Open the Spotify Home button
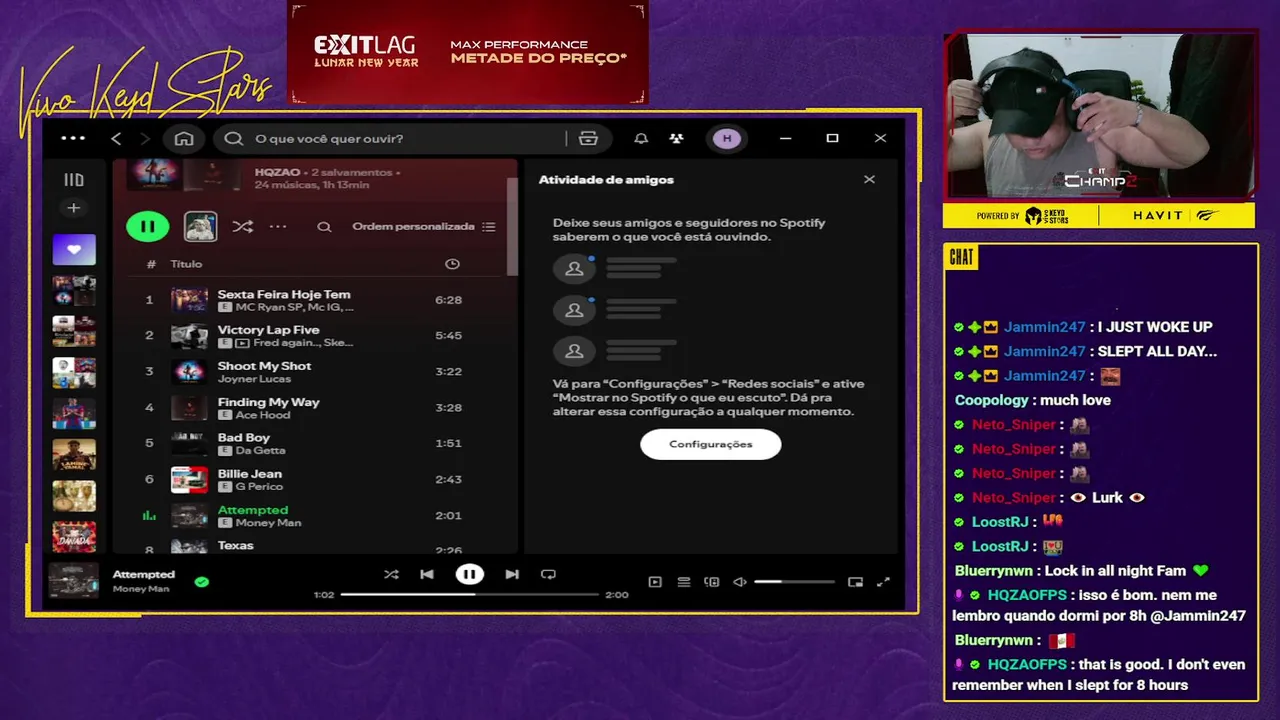 (184, 139)
